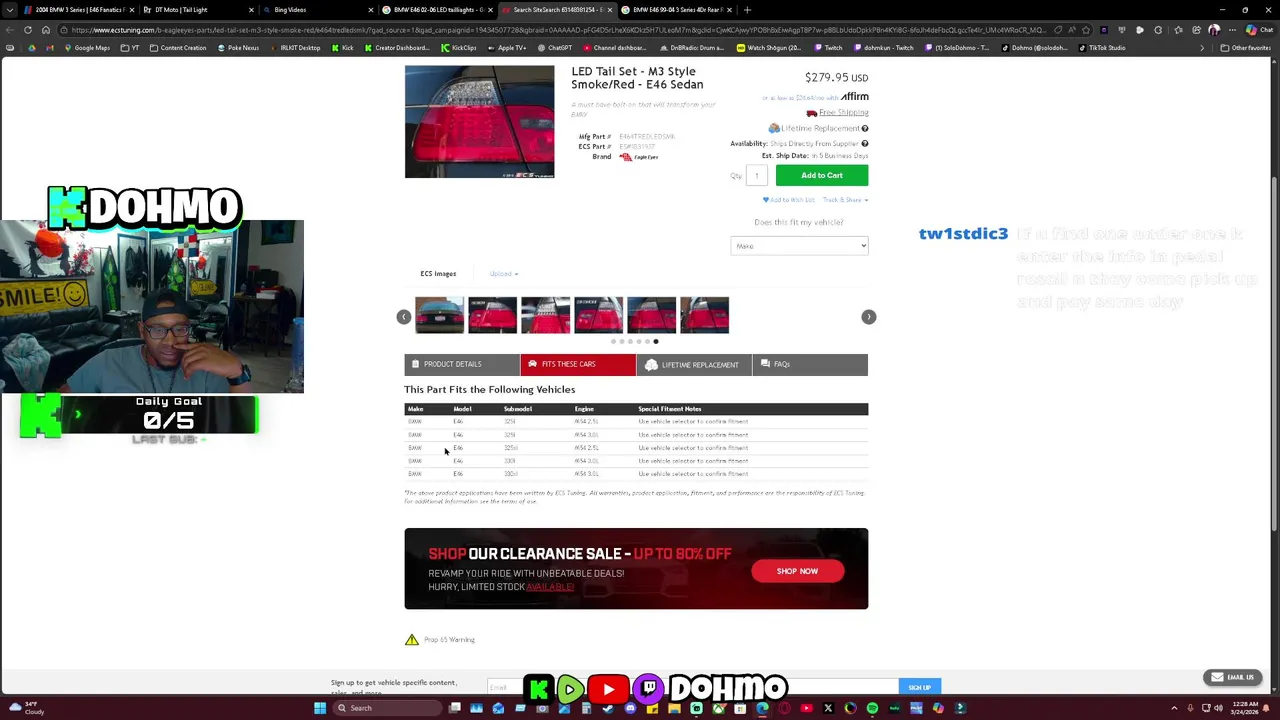Switch to the Product Details tab
This screenshot has height=720, width=1280.
point(462,364)
